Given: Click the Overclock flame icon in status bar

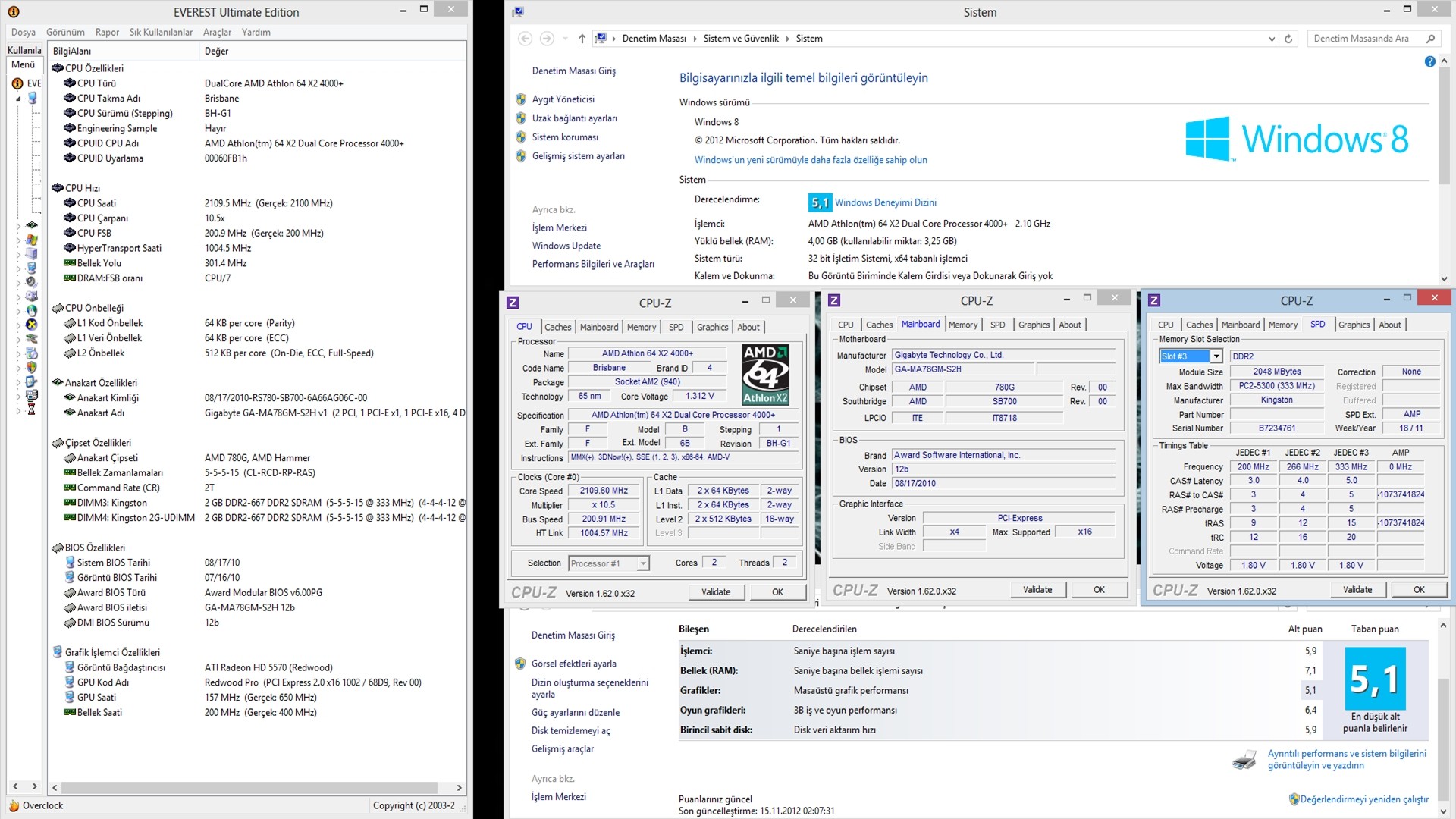Looking at the screenshot, I should point(14,805).
